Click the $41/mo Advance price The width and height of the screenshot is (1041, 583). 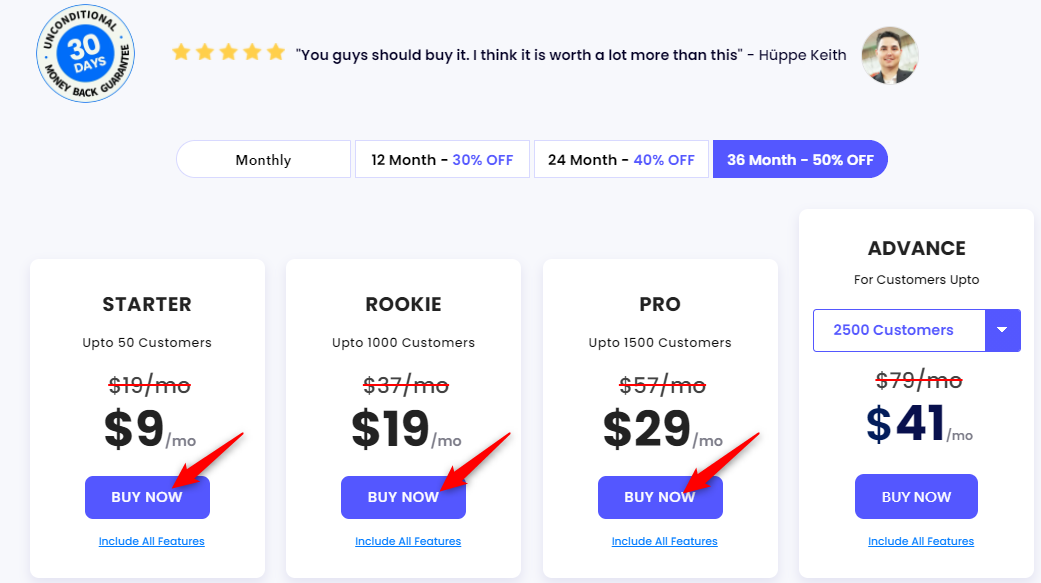point(920,424)
